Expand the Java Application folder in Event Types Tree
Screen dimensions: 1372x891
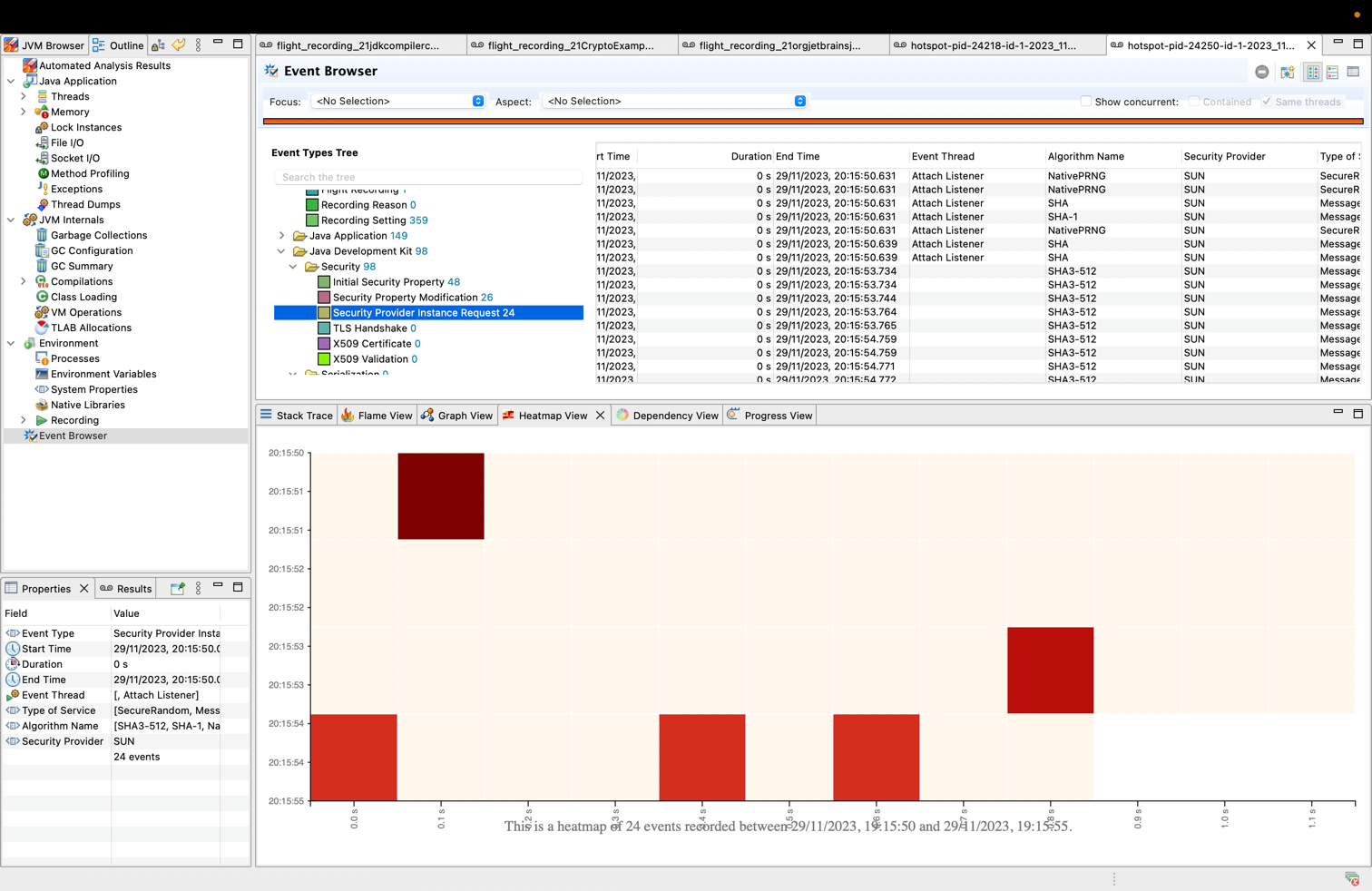coord(281,236)
